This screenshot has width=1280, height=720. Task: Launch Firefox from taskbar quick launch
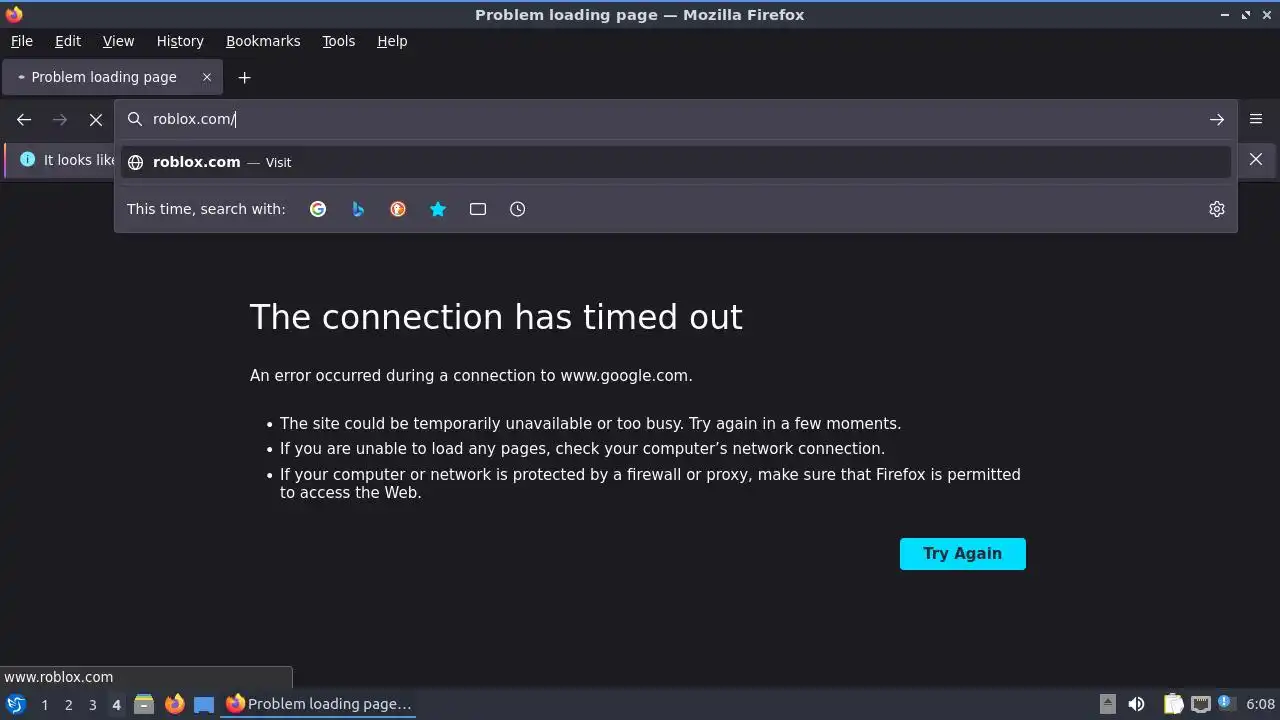pos(174,704)
